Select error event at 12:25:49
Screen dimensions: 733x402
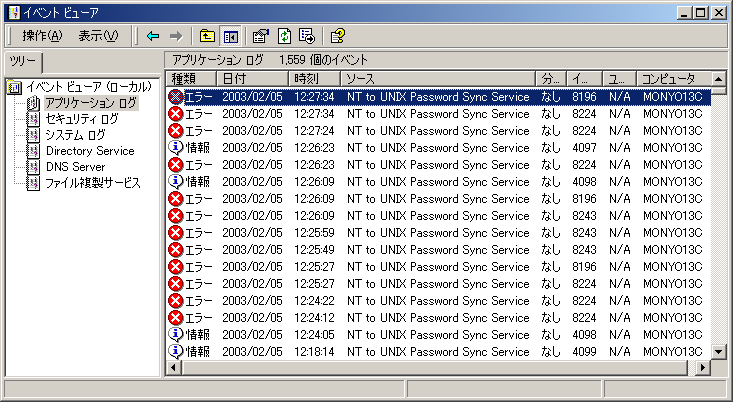tap(438, 250)
